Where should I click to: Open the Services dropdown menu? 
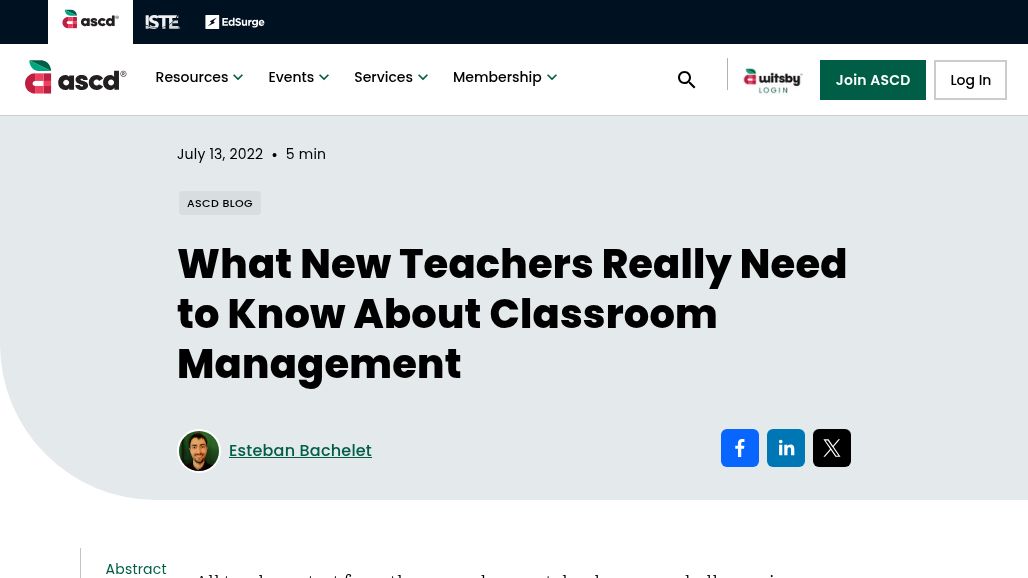click(x=390, y=77)
